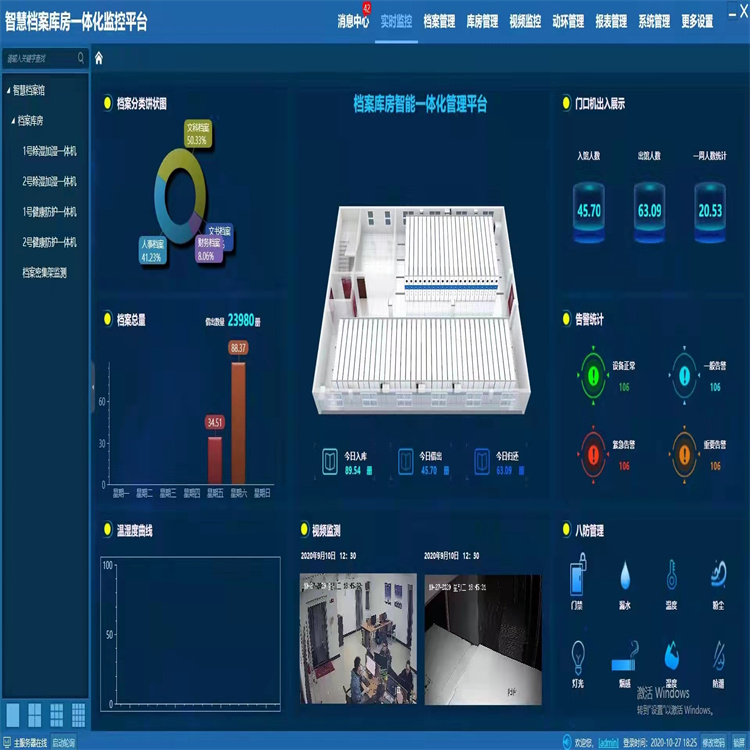Click the 设备正常 green status icon
The height and width of the screenshot is (750, 750).
pos(593,376)
